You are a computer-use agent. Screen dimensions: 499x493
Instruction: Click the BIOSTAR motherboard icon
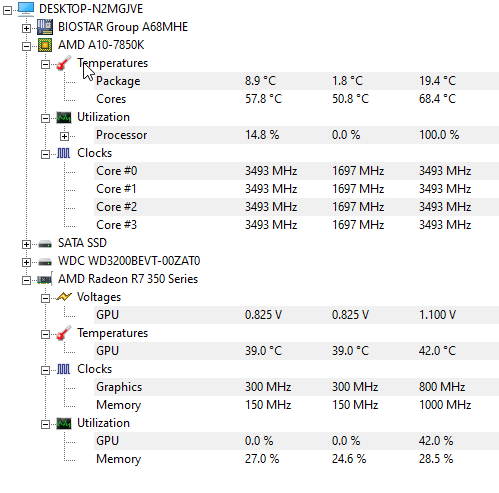tap(45, 27)
